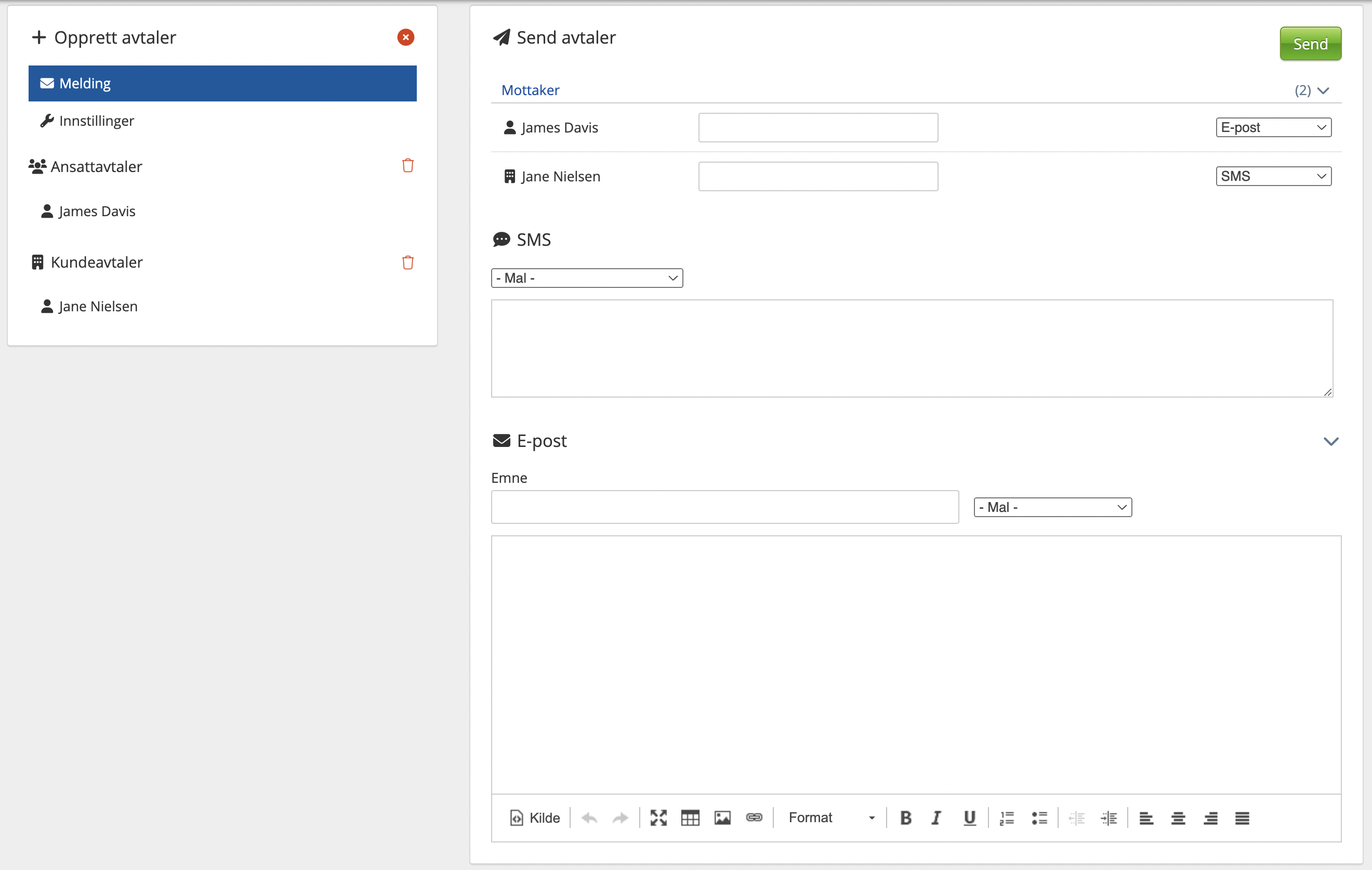The image size is (1372, 870).
Task: Open the SMS Mal template dropdown
Action: (586, 278)
